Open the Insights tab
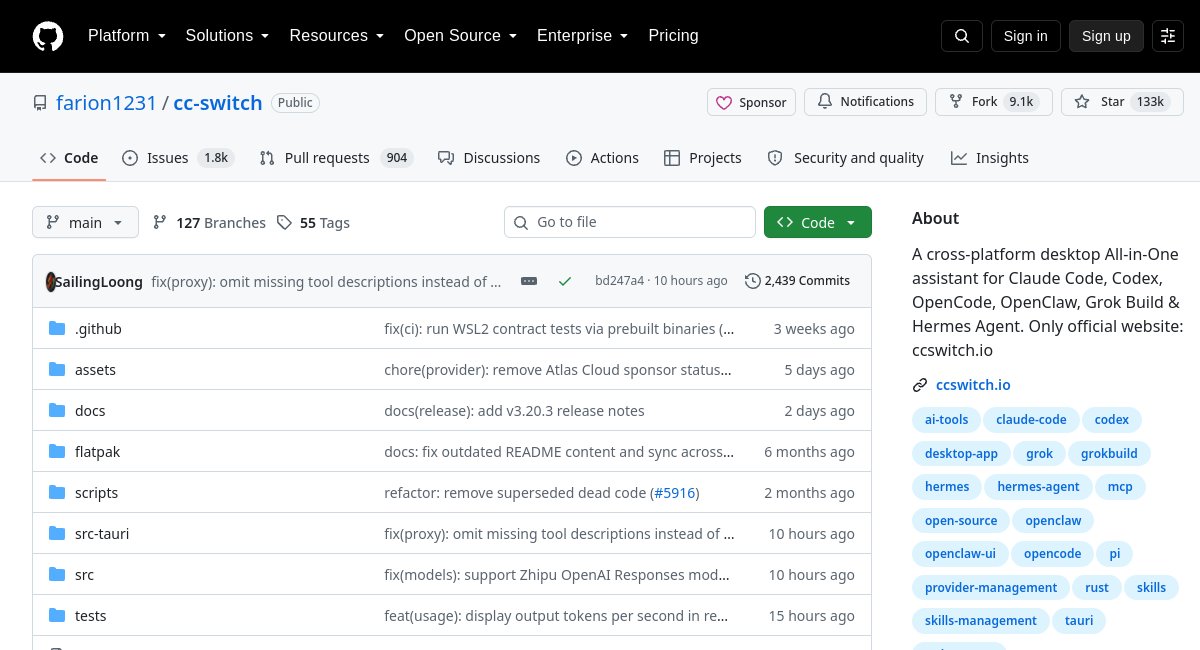Screen dimensions: 1200x650 (x=990, y=158)
